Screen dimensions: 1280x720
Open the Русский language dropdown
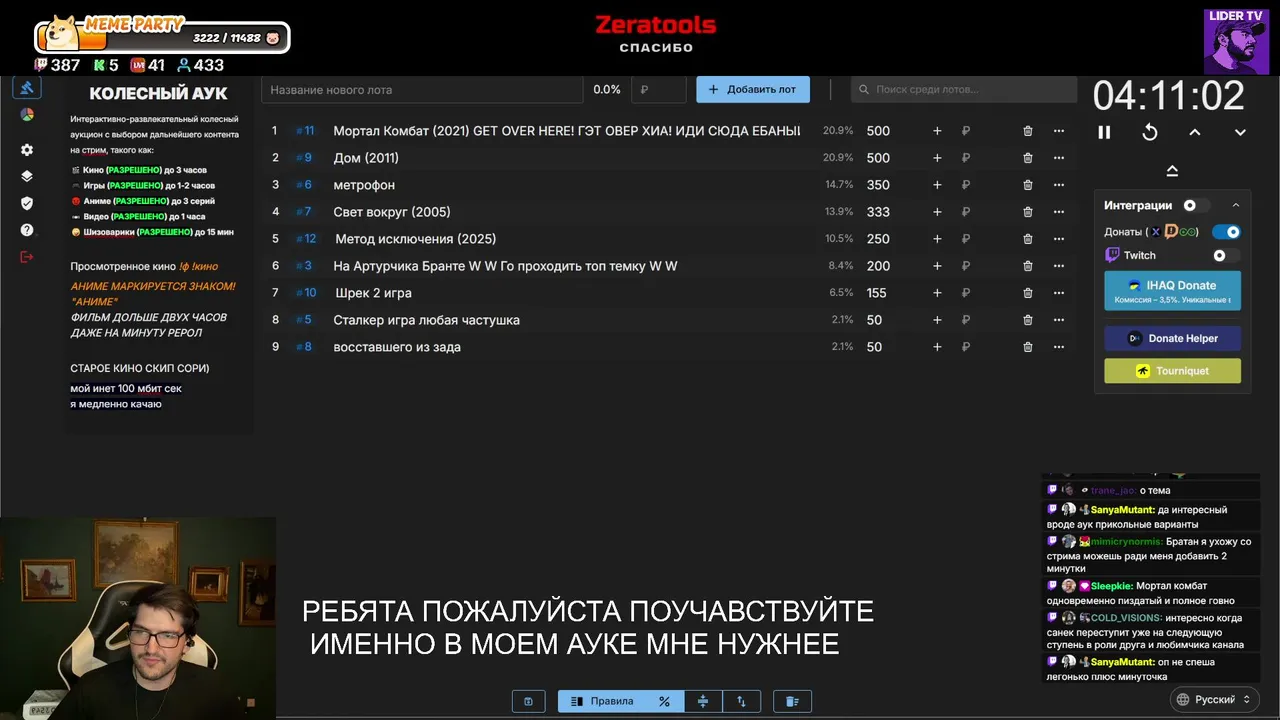tap(1212, 699)
